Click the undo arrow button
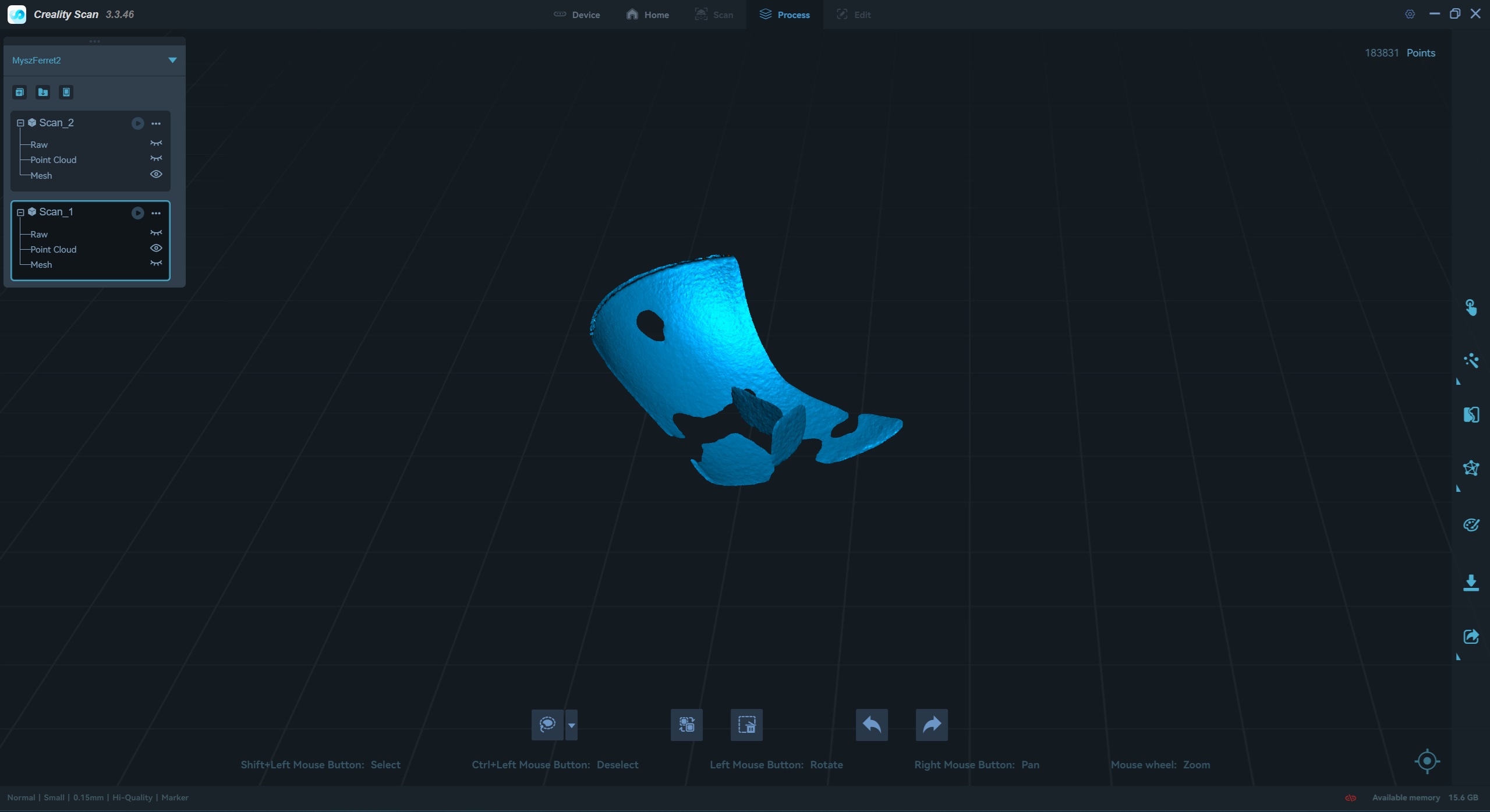Image resolution: width=1490 pixels, height=812 pixels. coord(871,725)
